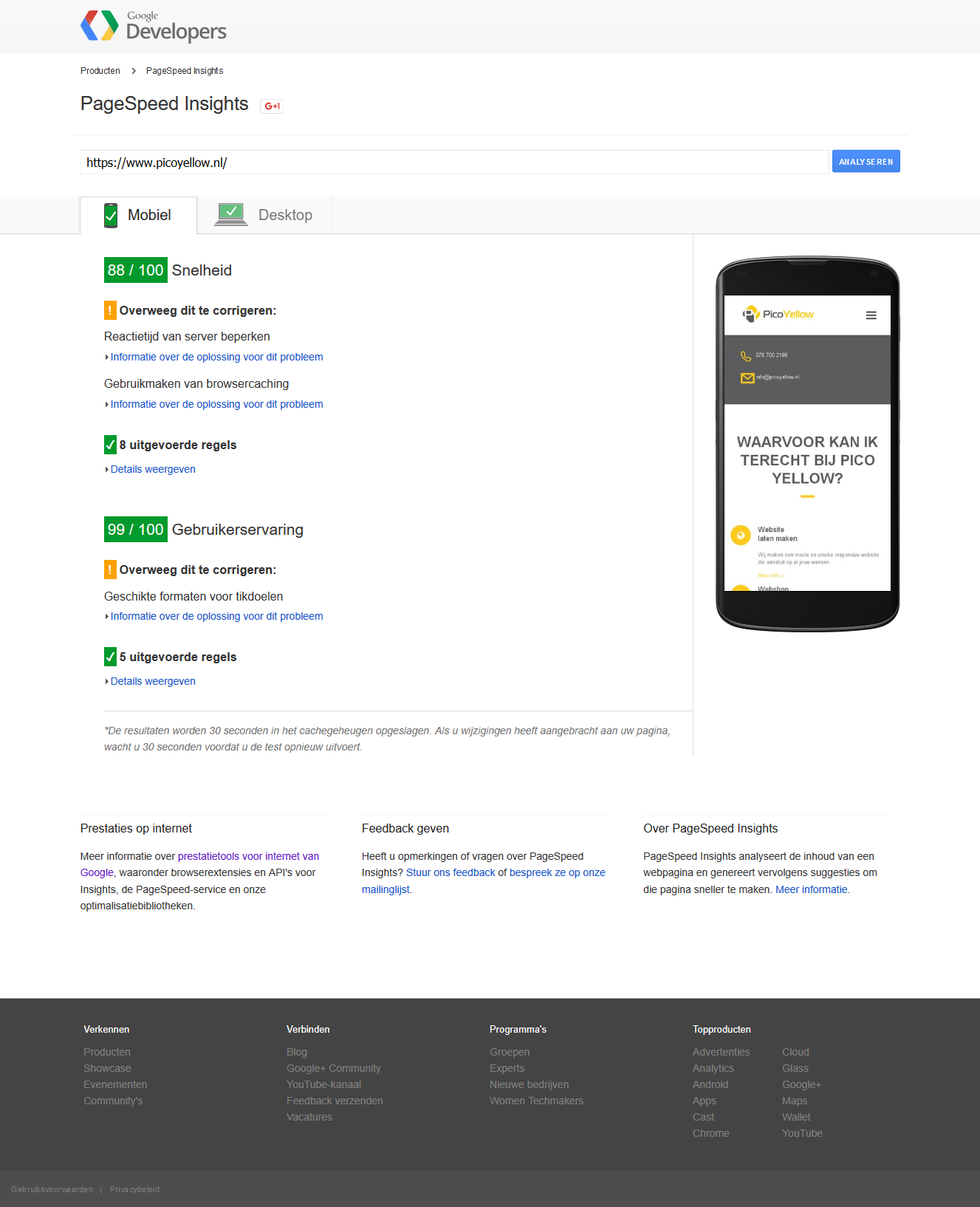Image resolution: width=980 pixels, height=1207 pixels.
Task: Open Nieuwe bedrijven footer link
Action: [x=529, y=1084]
